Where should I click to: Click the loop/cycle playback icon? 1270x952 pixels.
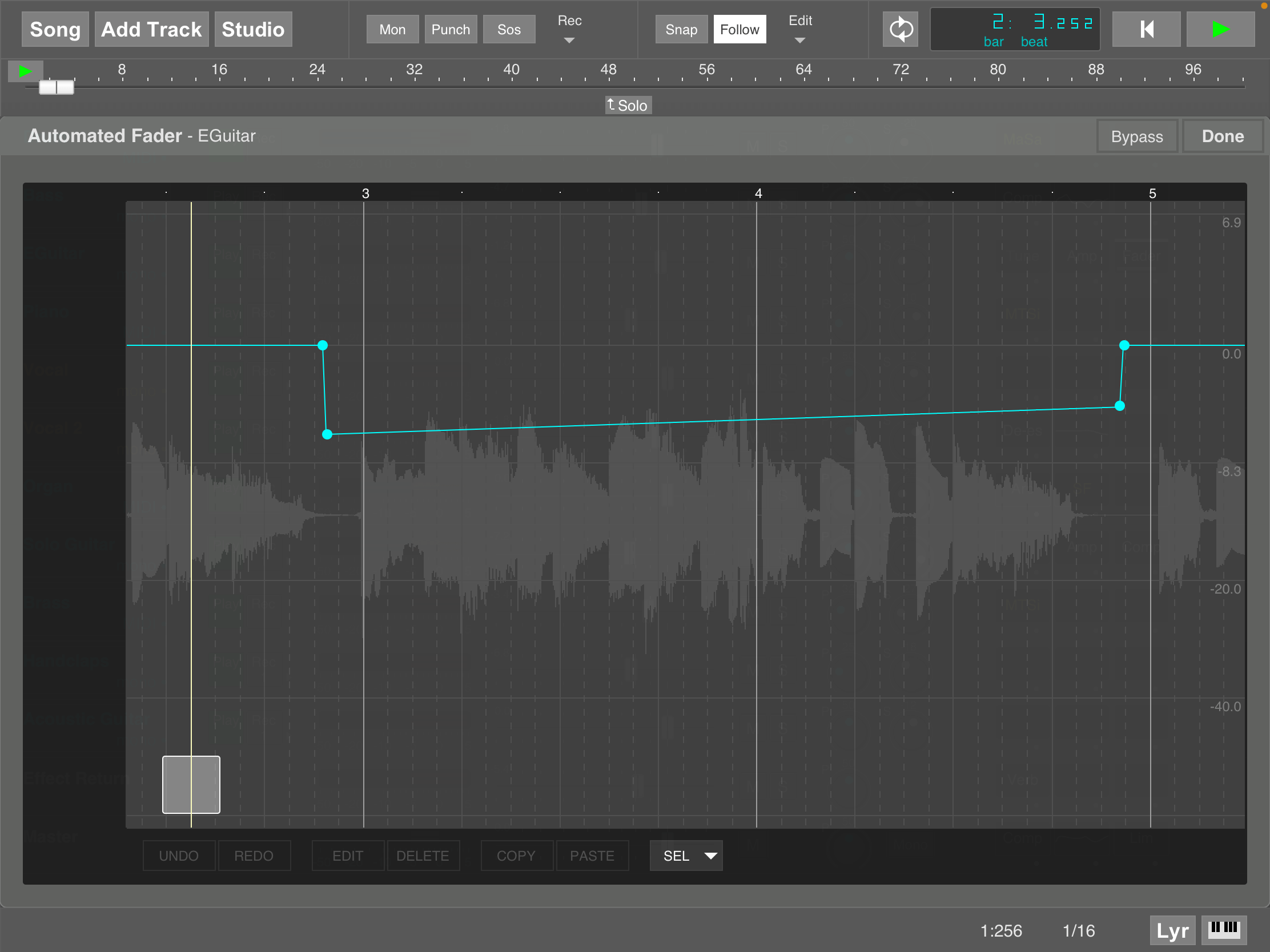point(898,28)
